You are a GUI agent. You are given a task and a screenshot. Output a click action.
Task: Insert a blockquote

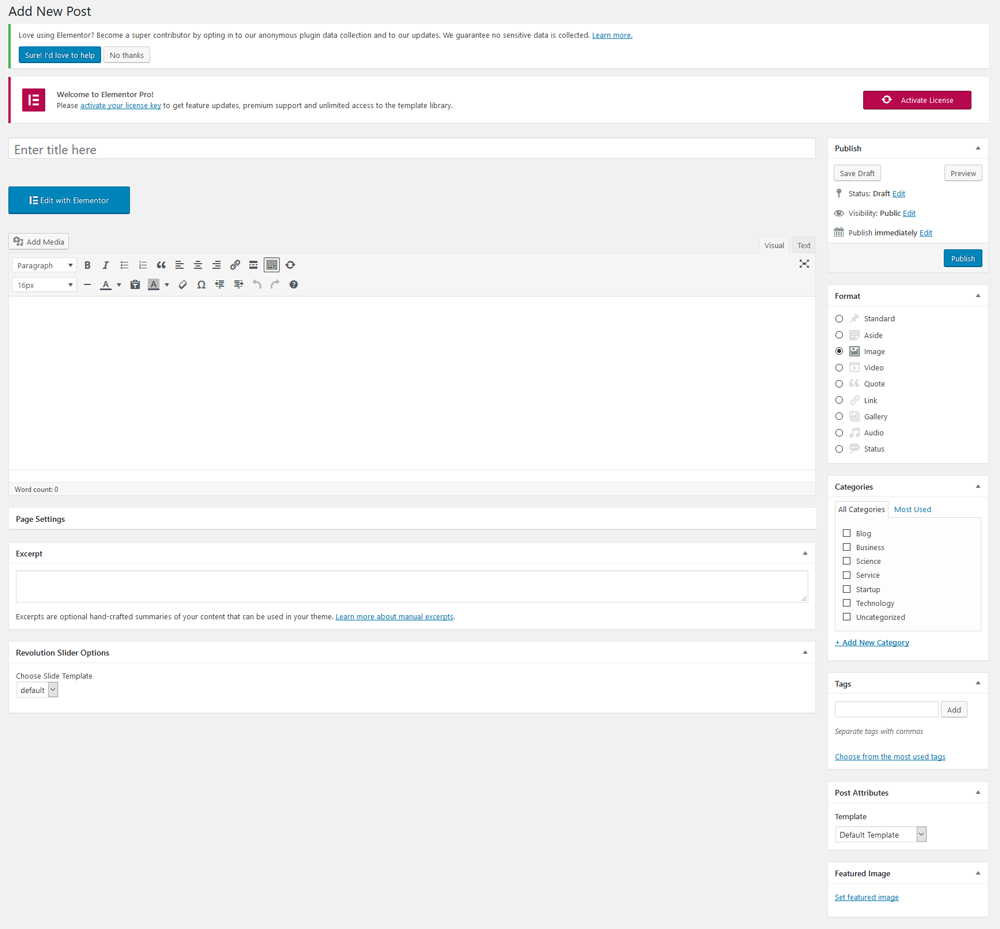tap(161, 265)
